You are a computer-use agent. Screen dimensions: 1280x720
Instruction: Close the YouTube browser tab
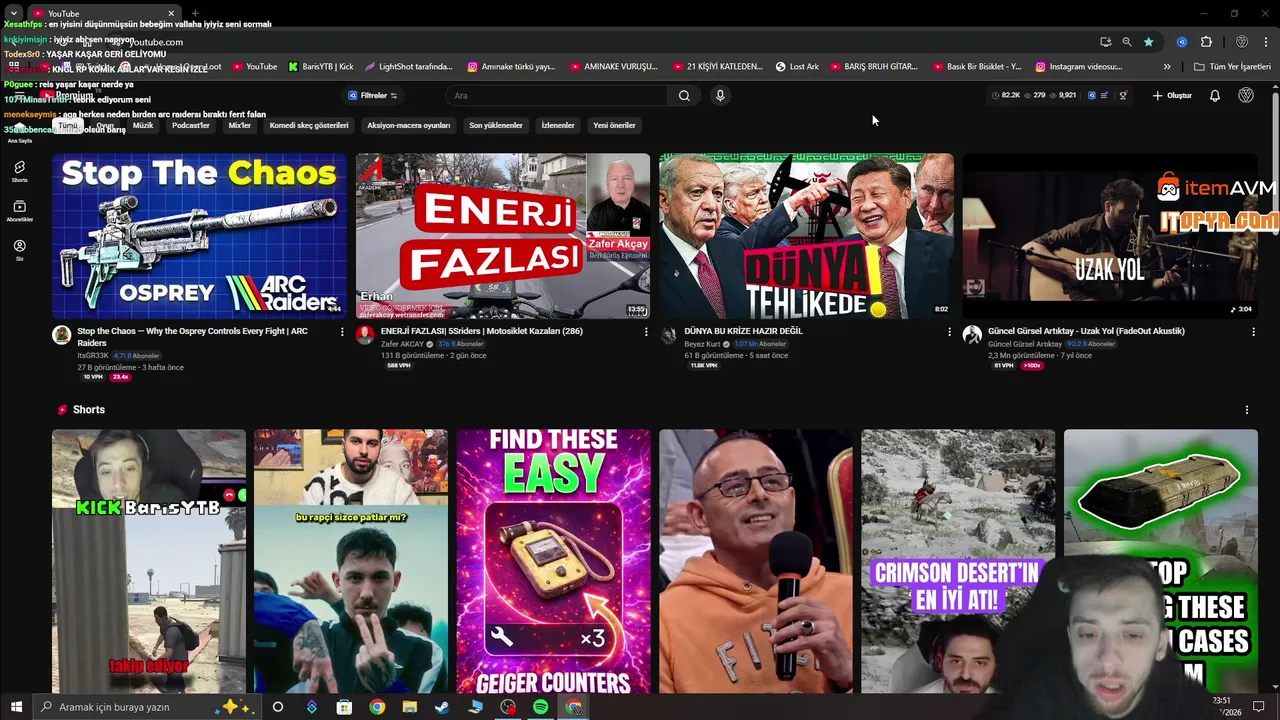[x=171, y=14]
